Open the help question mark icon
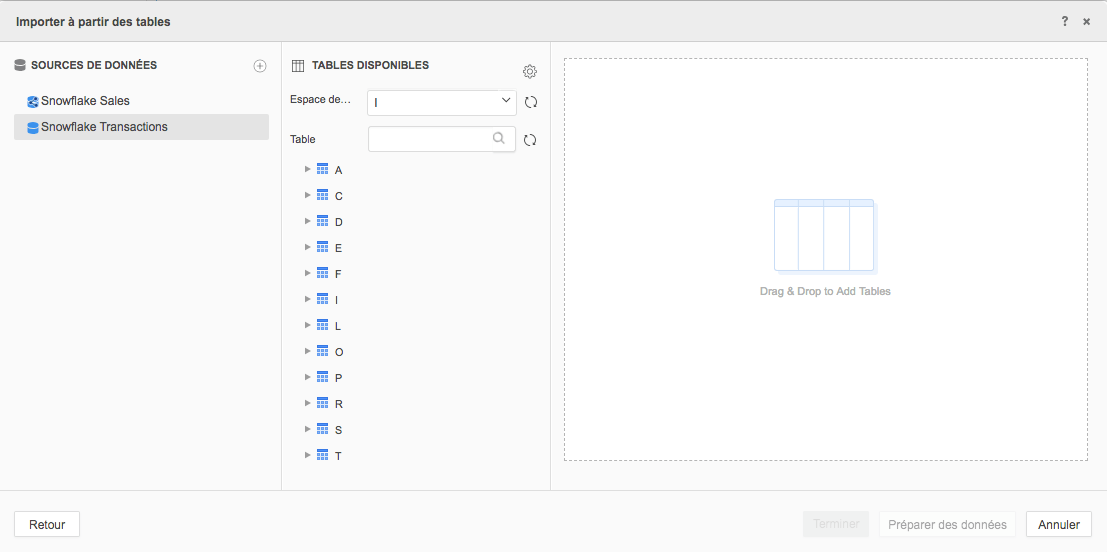The height and width of the screenshot is (552, 1107). coord(1066,21)
